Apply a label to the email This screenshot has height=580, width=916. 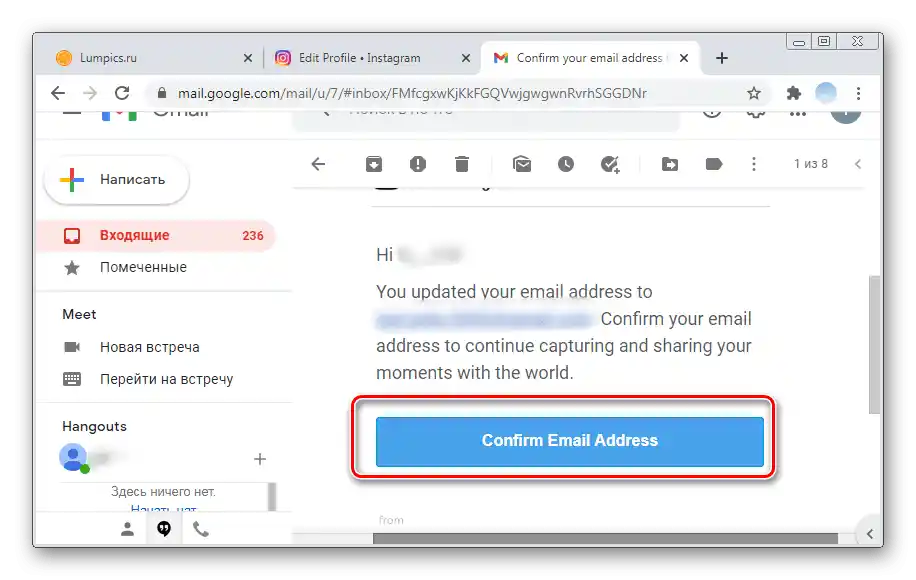[x=714, y=164]
